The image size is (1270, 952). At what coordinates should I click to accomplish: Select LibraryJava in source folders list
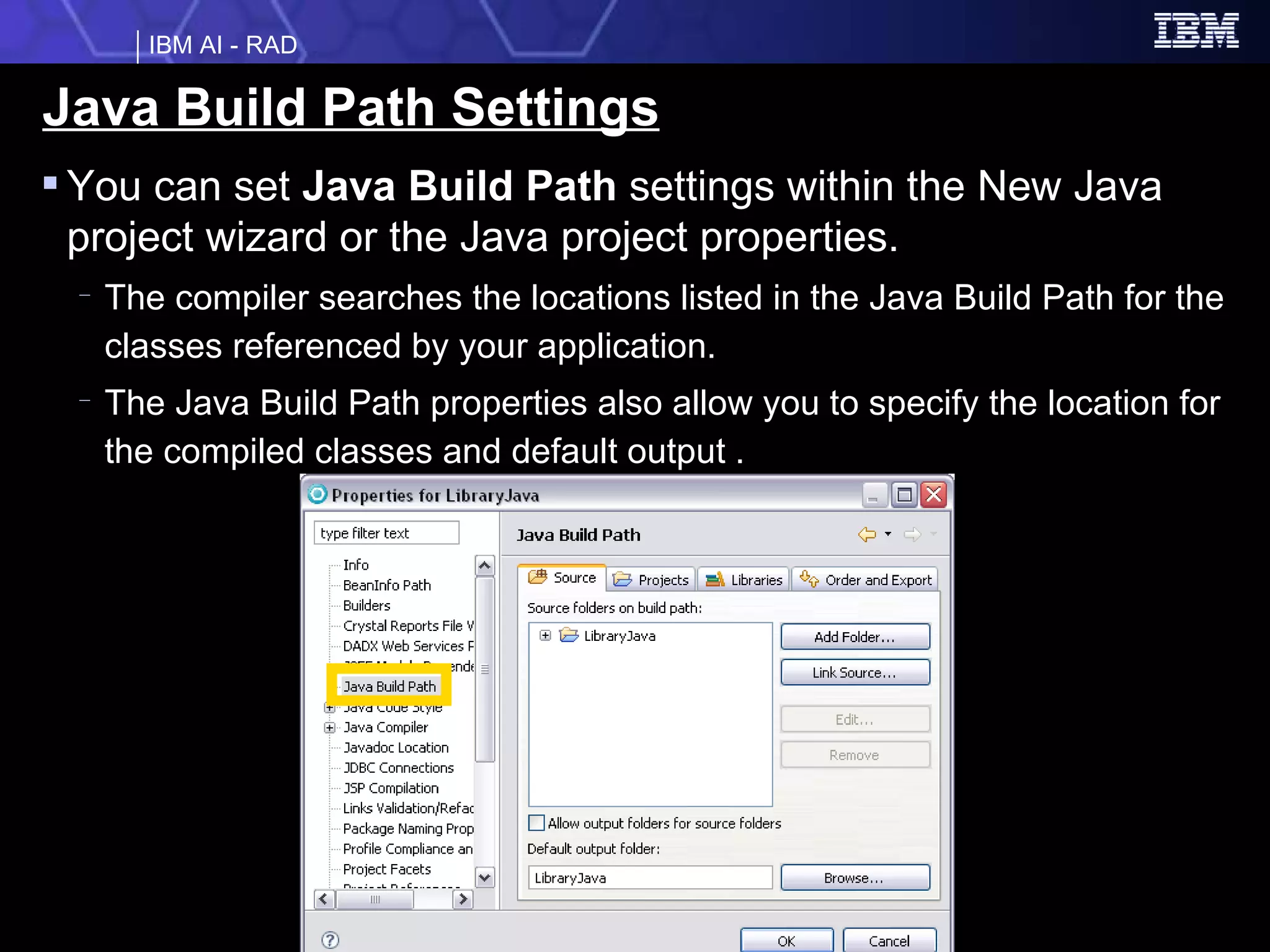[x=619, y=636]
